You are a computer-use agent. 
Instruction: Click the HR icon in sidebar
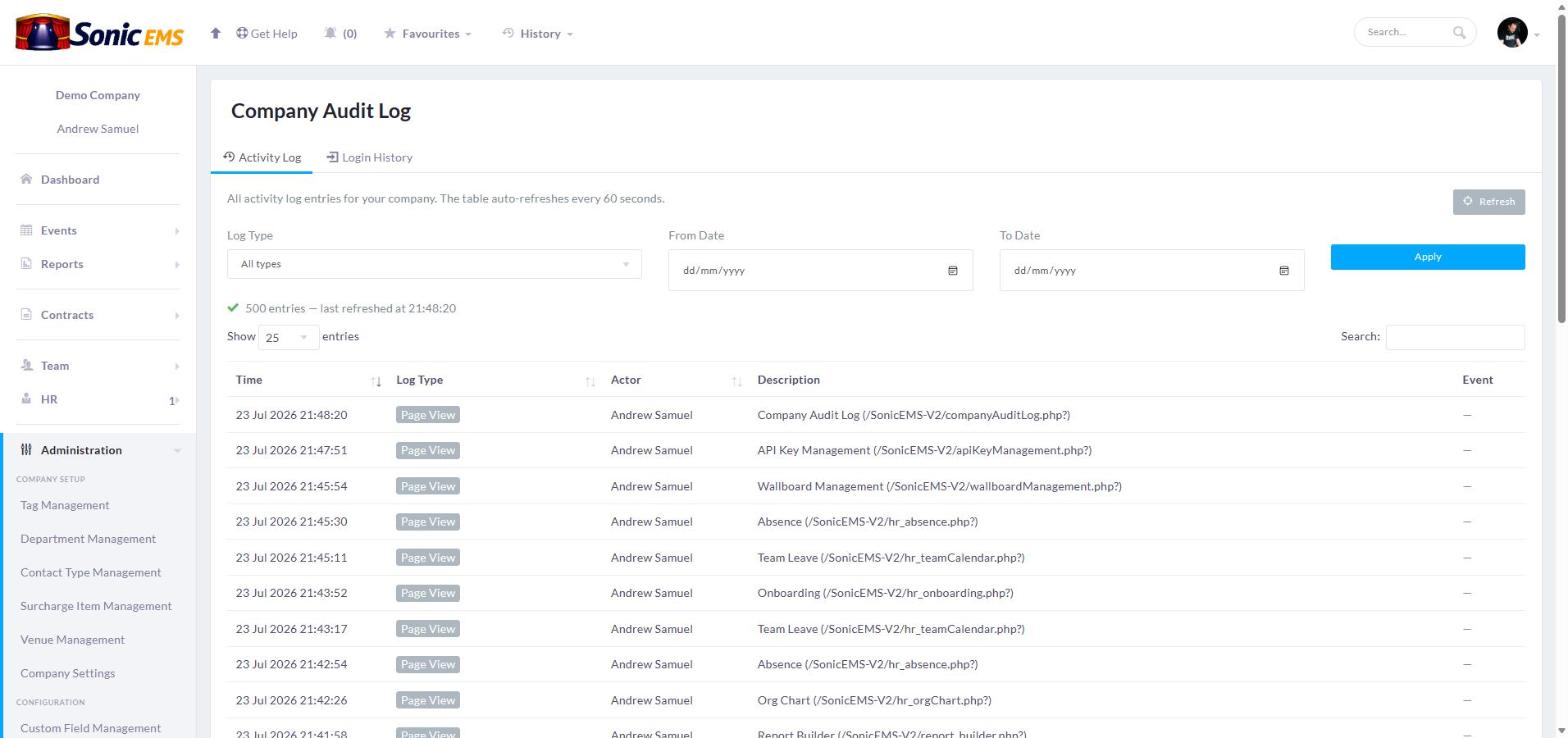[26, 399]
